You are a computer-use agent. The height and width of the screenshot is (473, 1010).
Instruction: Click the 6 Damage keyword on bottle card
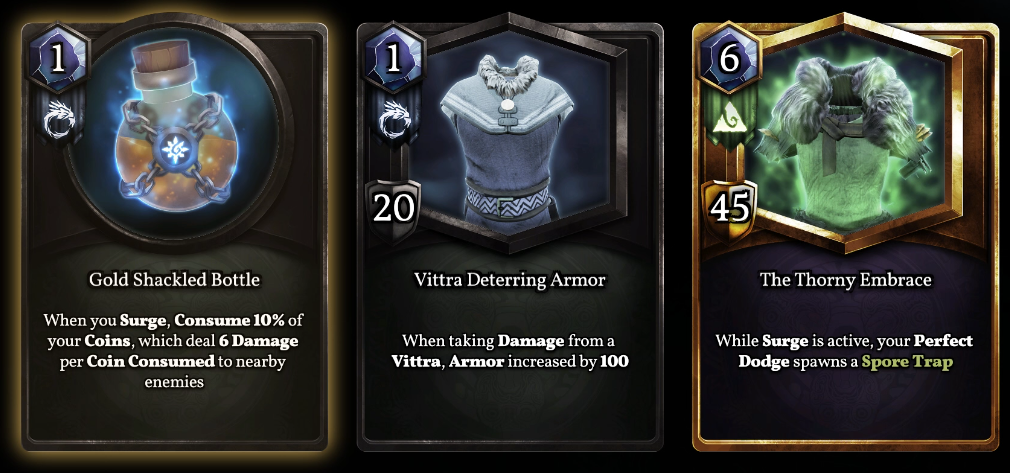(x=266, y=340)
